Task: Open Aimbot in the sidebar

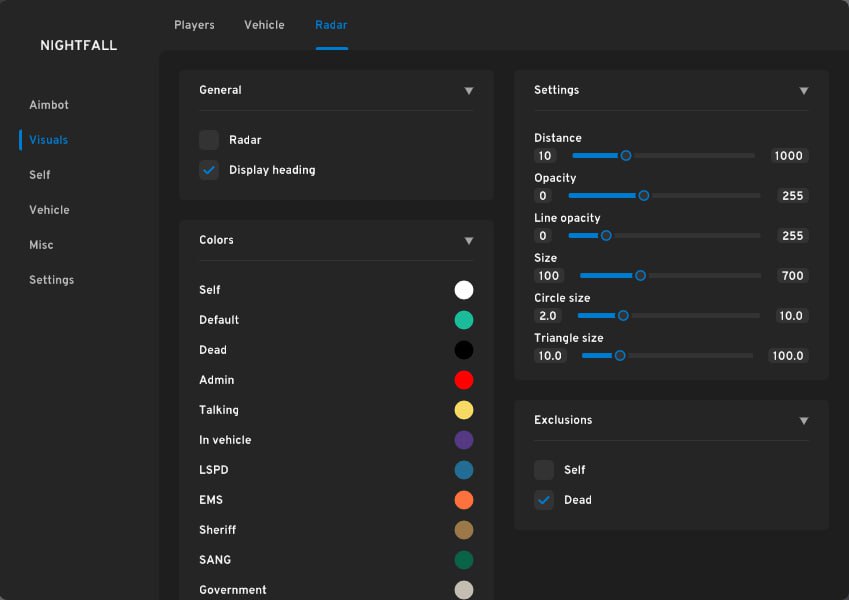Action: pos(49,105)
